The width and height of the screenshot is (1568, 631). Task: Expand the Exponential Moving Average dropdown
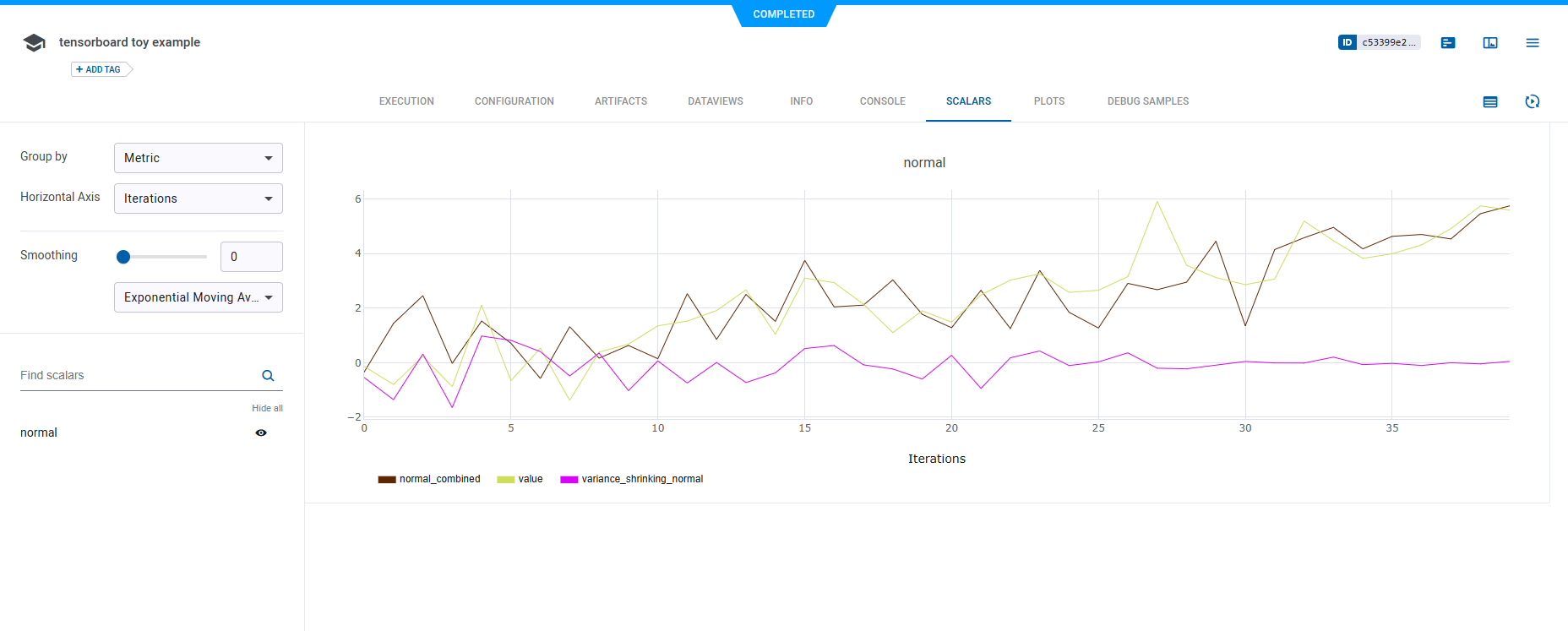199,297
